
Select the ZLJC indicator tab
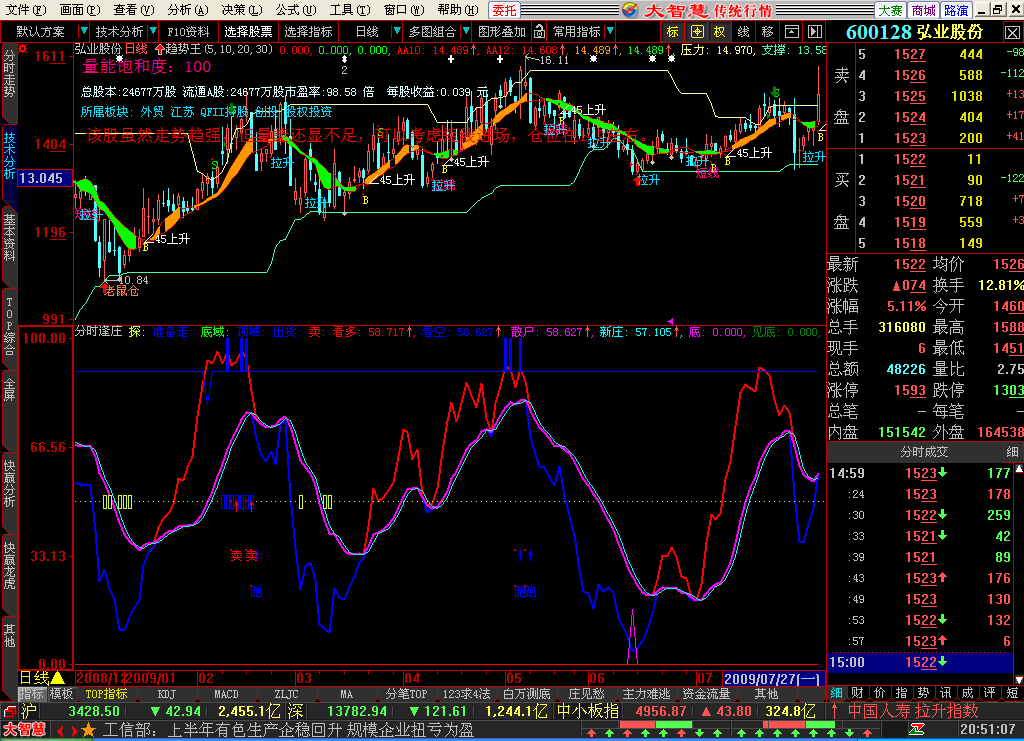287,694
